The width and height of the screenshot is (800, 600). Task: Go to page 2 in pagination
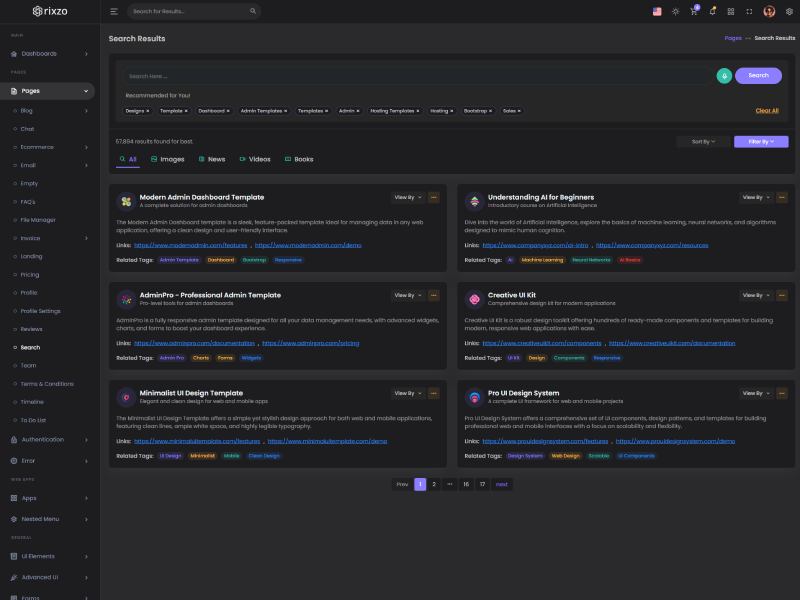(x=434, y=484)
